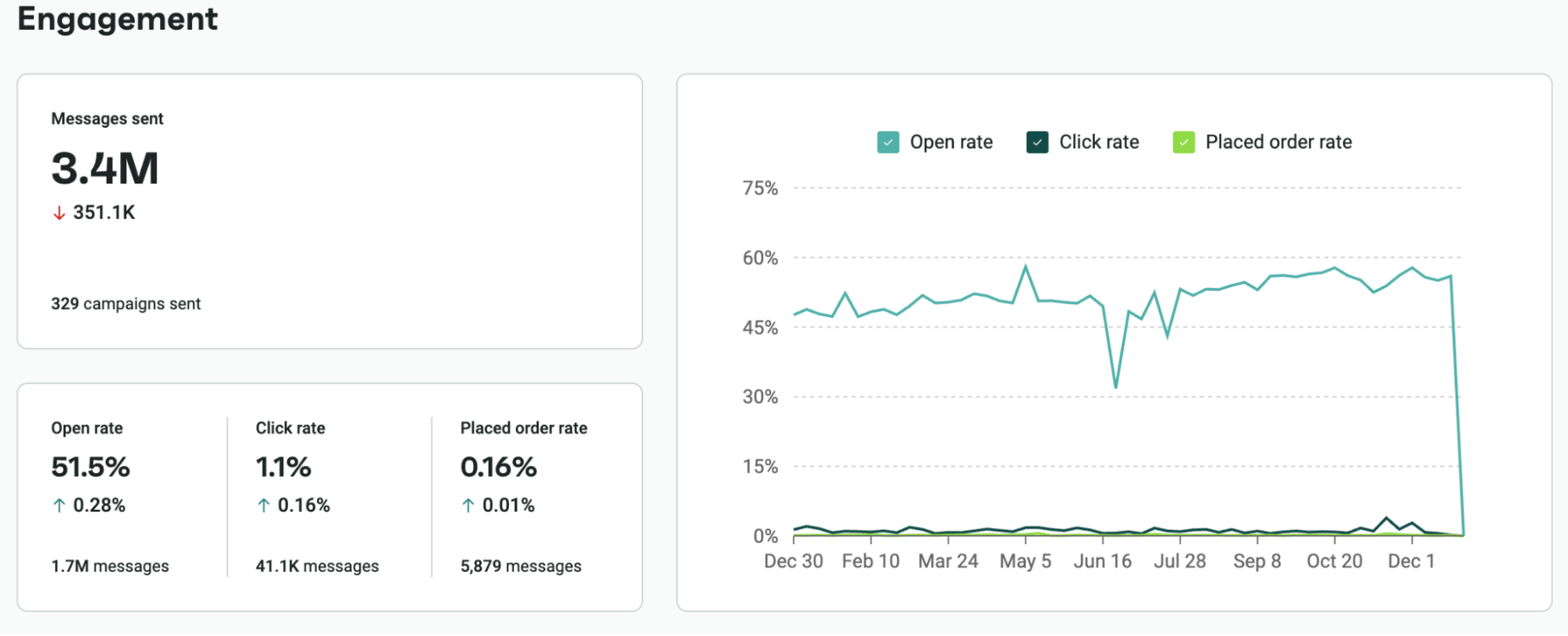Click the light green Placed order rate color swatch
This screenshot has width=1568, height=636.
tap(1183, 142)
